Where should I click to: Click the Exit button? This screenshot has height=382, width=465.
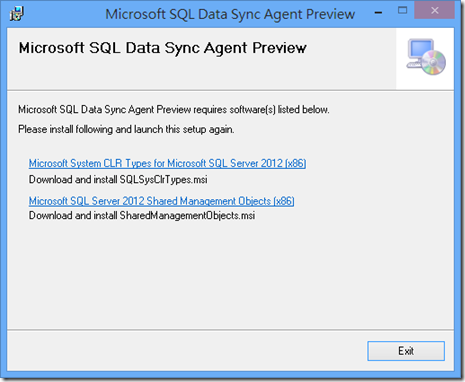pyautogui.click(x=406, y=351)
